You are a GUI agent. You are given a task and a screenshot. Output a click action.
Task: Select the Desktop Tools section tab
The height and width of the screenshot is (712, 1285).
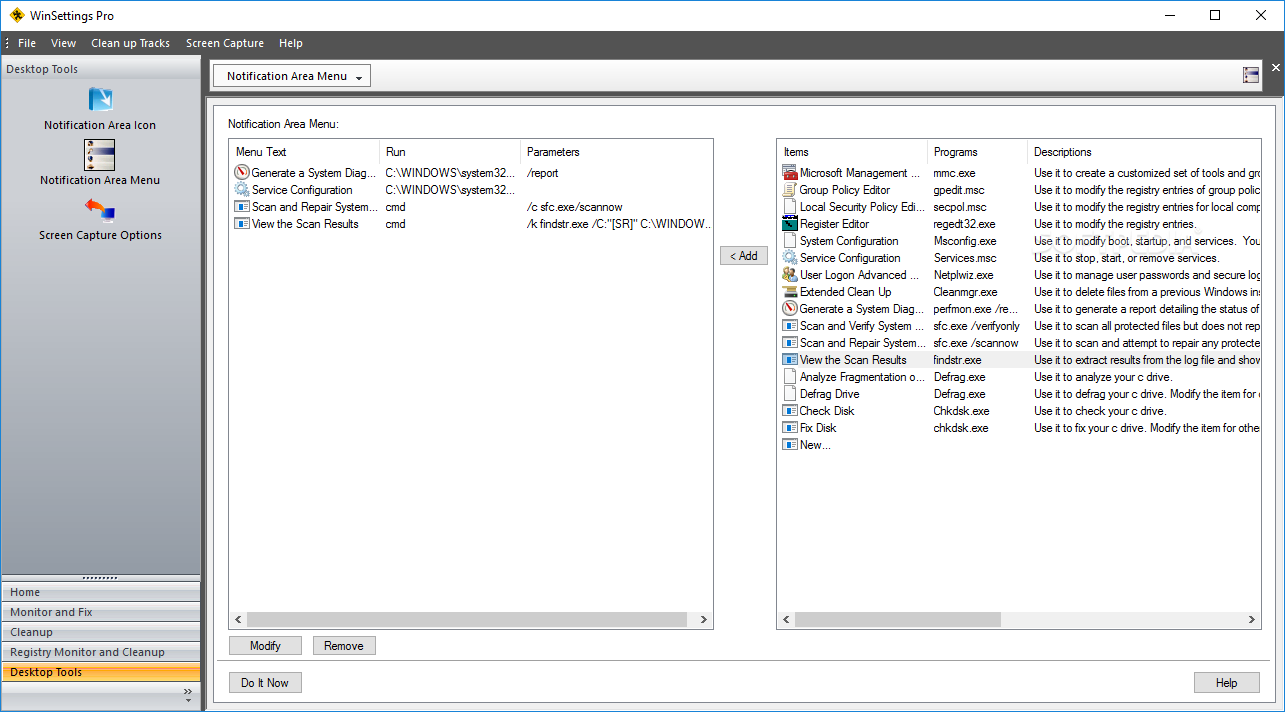(100, 672)
